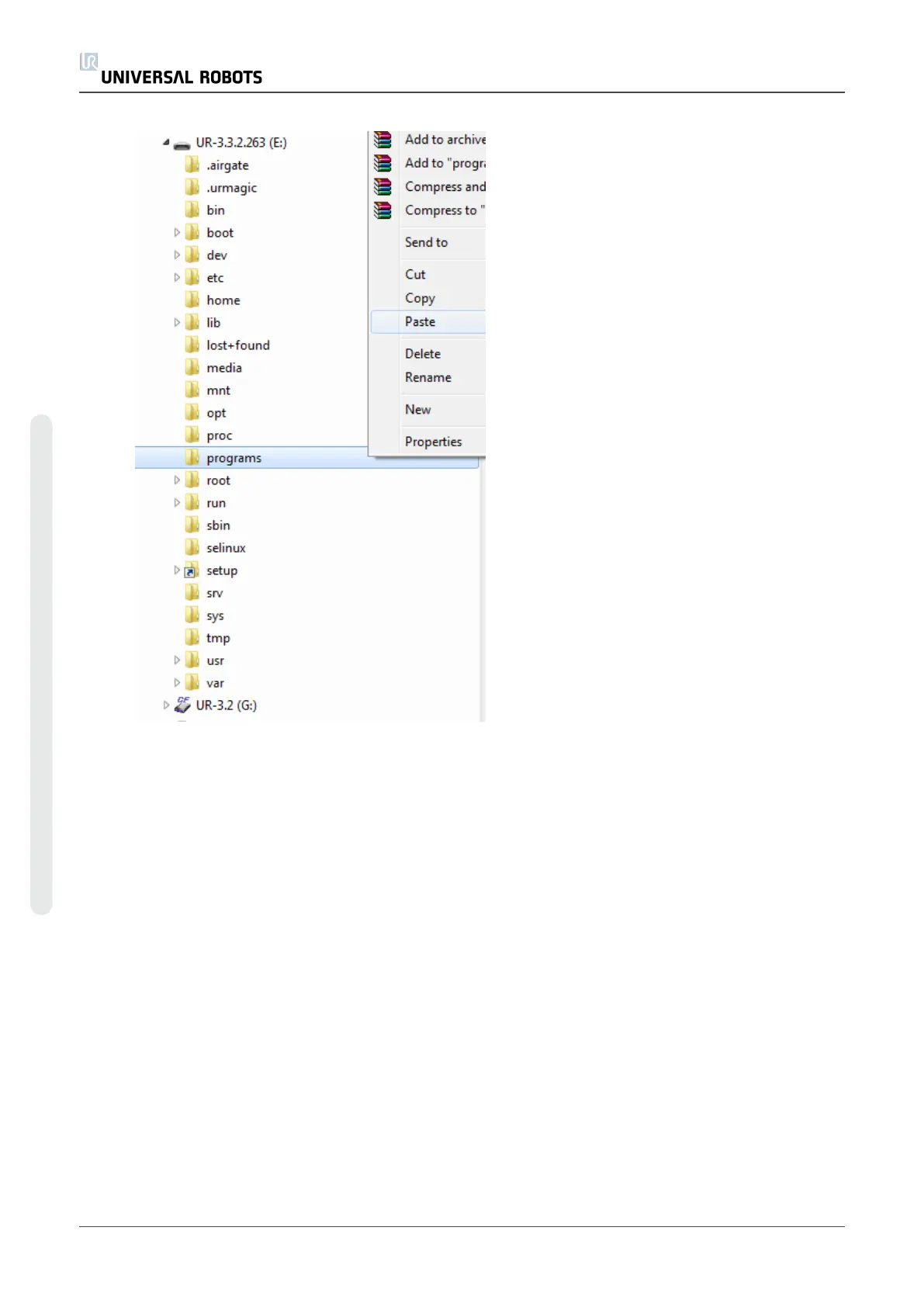Click the srv folder icon

[192, 592]
